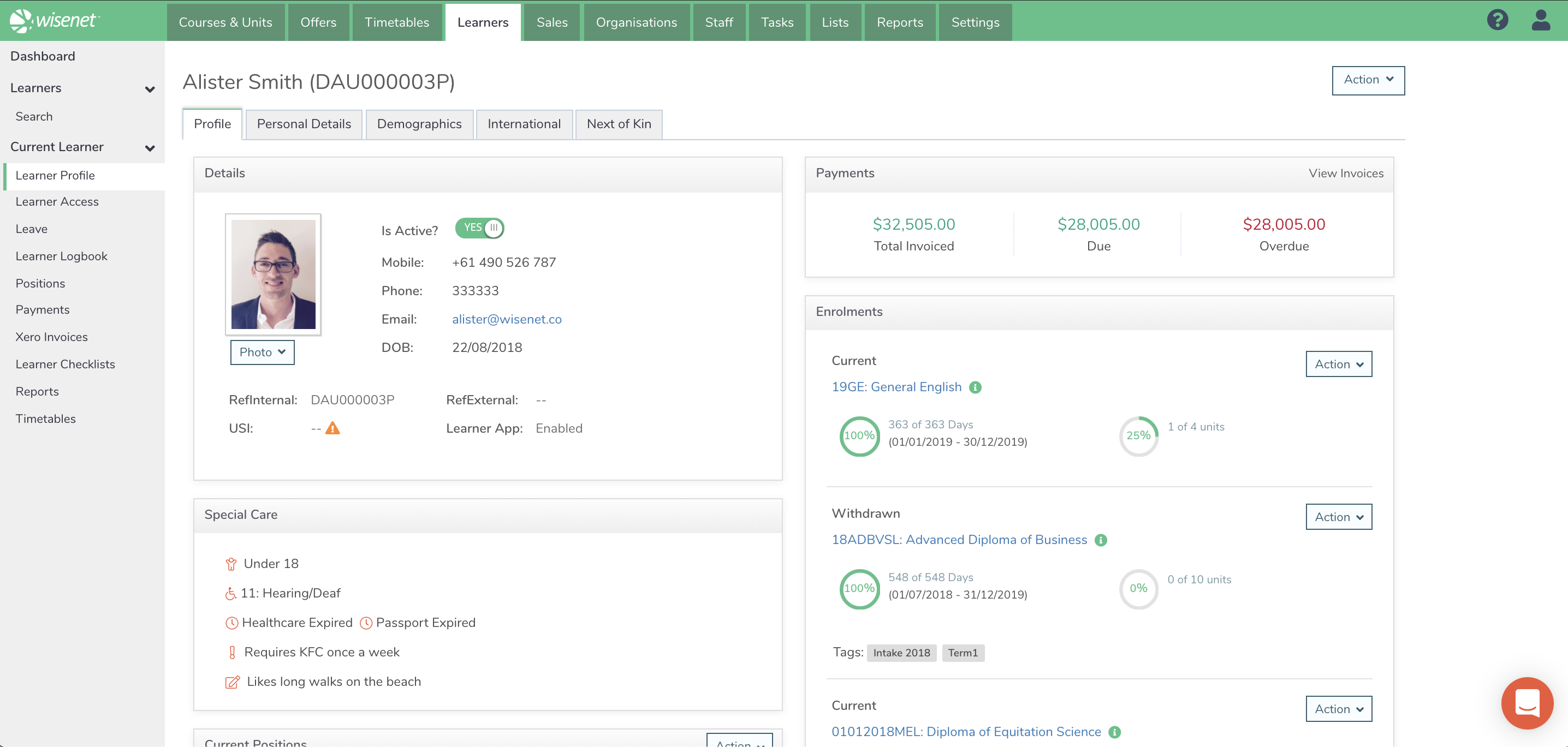Image resolution: width=1568 pixels, height=747 pixels.
Task: Click info icon beside Advanced Diploma of Business
Action: tap(1101, 540)
